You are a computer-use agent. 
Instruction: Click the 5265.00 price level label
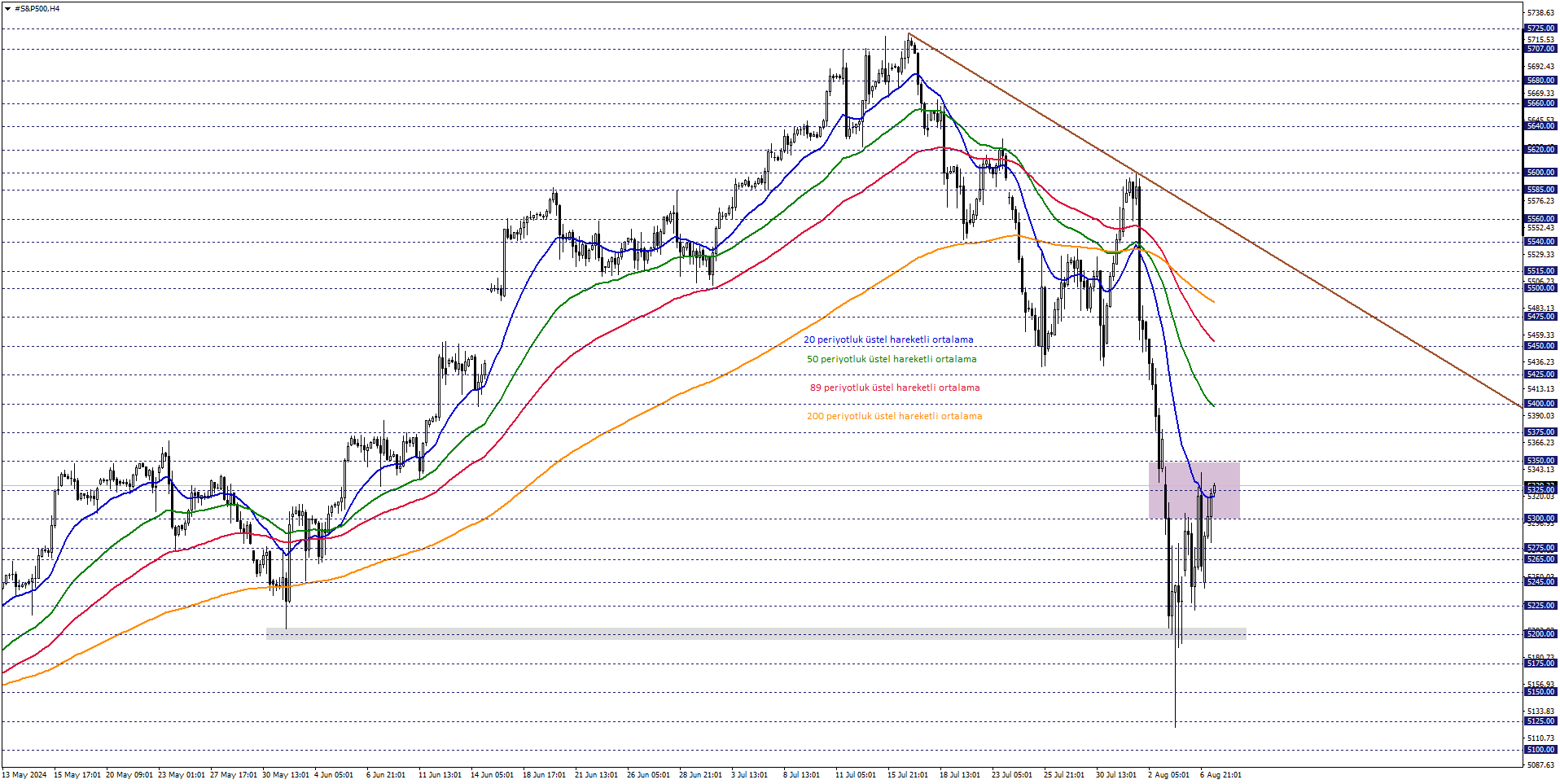pos(1540,559)
